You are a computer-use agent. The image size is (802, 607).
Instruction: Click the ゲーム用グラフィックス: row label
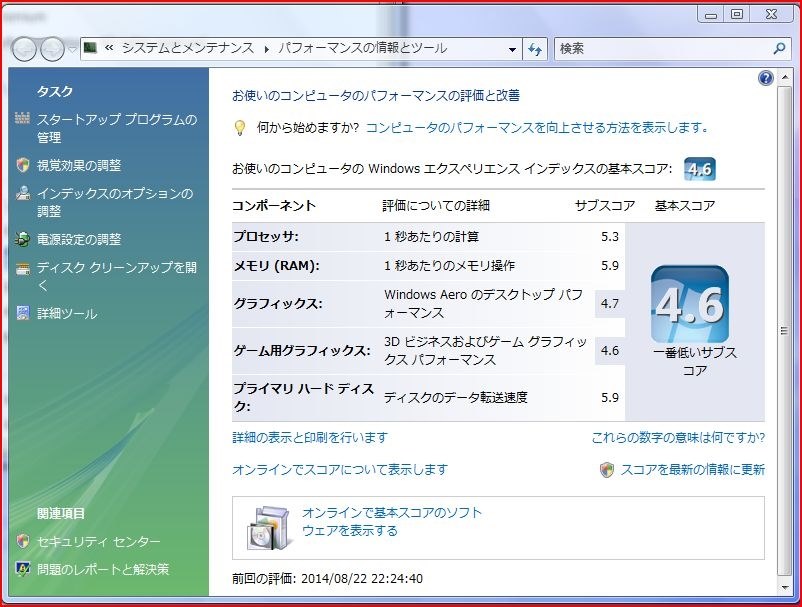pyautogui.click(x=302, y=351)
